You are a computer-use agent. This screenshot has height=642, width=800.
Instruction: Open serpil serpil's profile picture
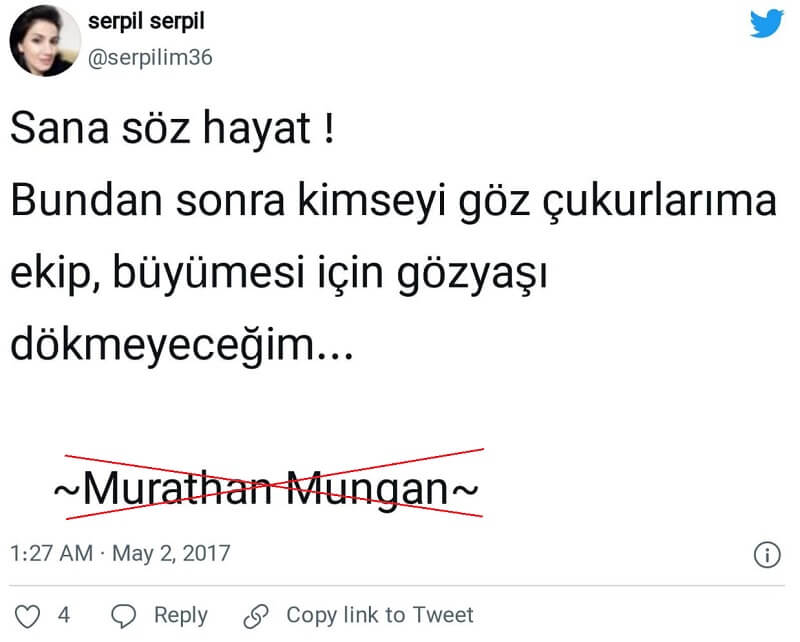[45, 41]
